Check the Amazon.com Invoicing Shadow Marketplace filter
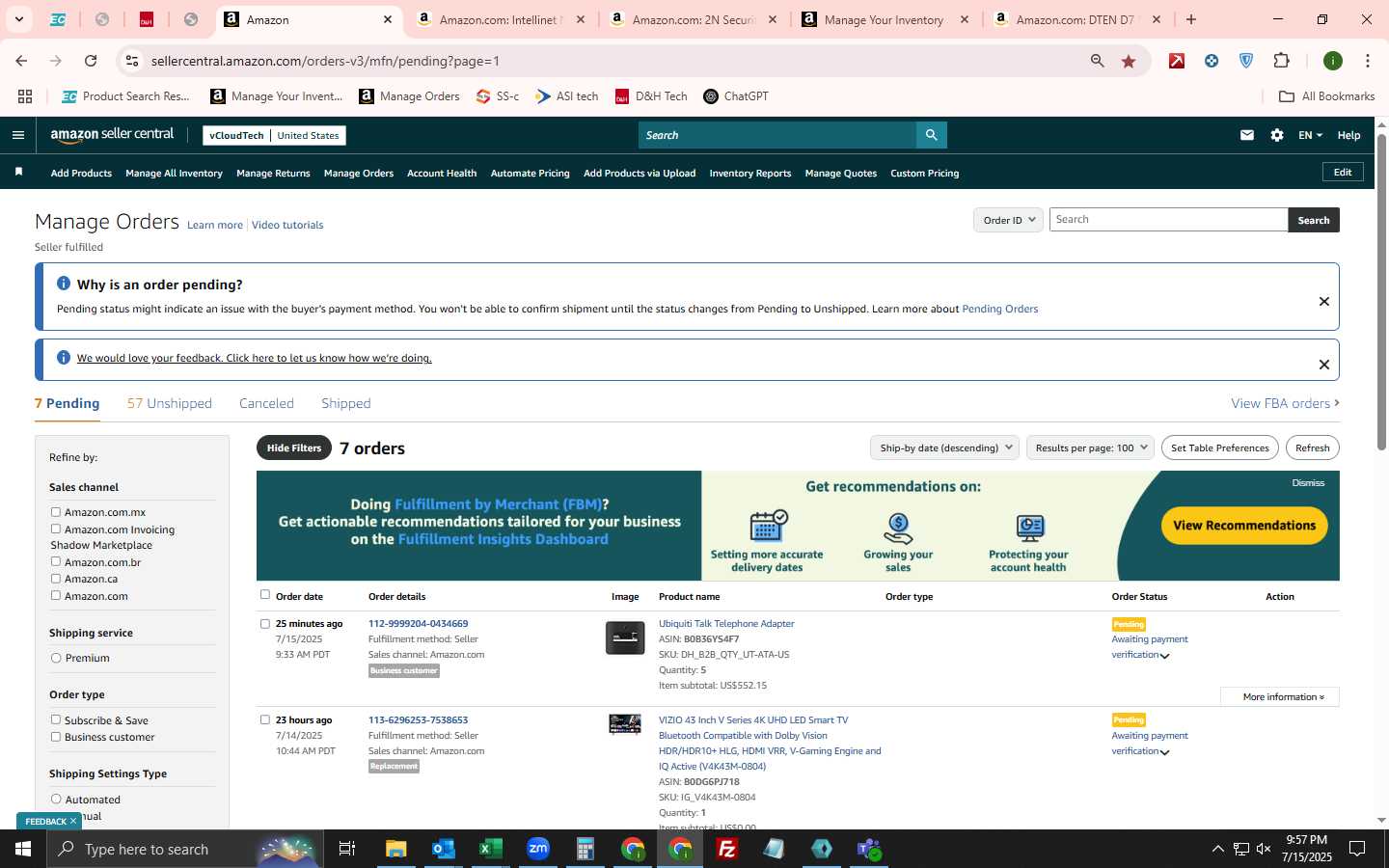 [56, 529]
